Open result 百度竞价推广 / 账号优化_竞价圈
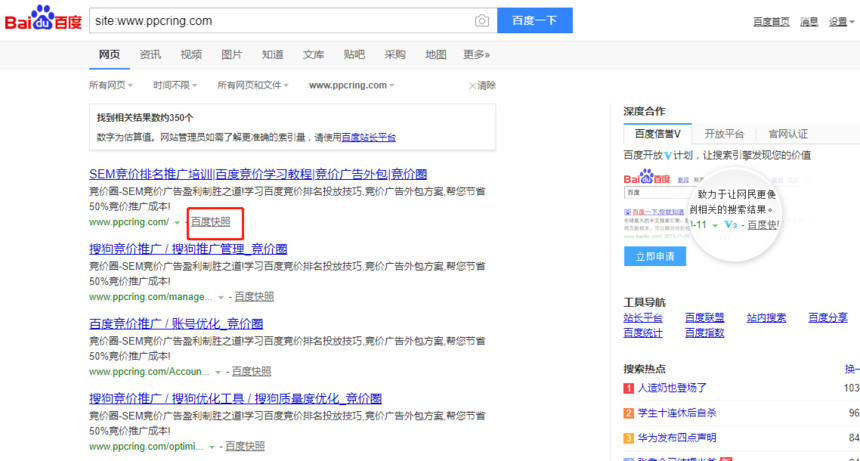The height and width of the screenshot is (461, 860). point(176,323)
